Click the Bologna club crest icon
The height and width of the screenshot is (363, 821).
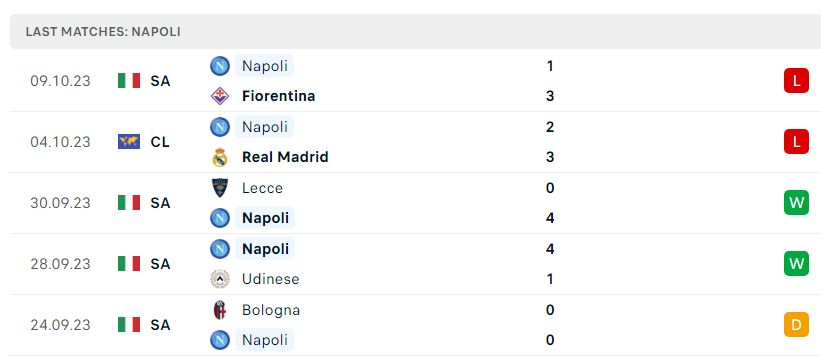click(x=219, y=310)
